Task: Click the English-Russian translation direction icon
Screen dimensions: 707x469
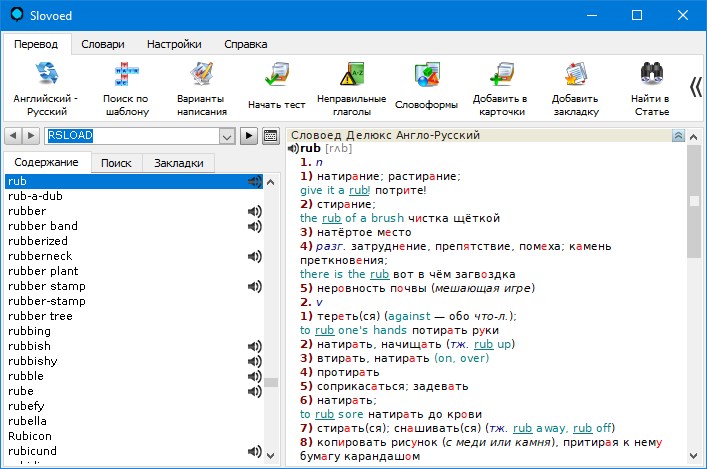Action: (46, 76)
